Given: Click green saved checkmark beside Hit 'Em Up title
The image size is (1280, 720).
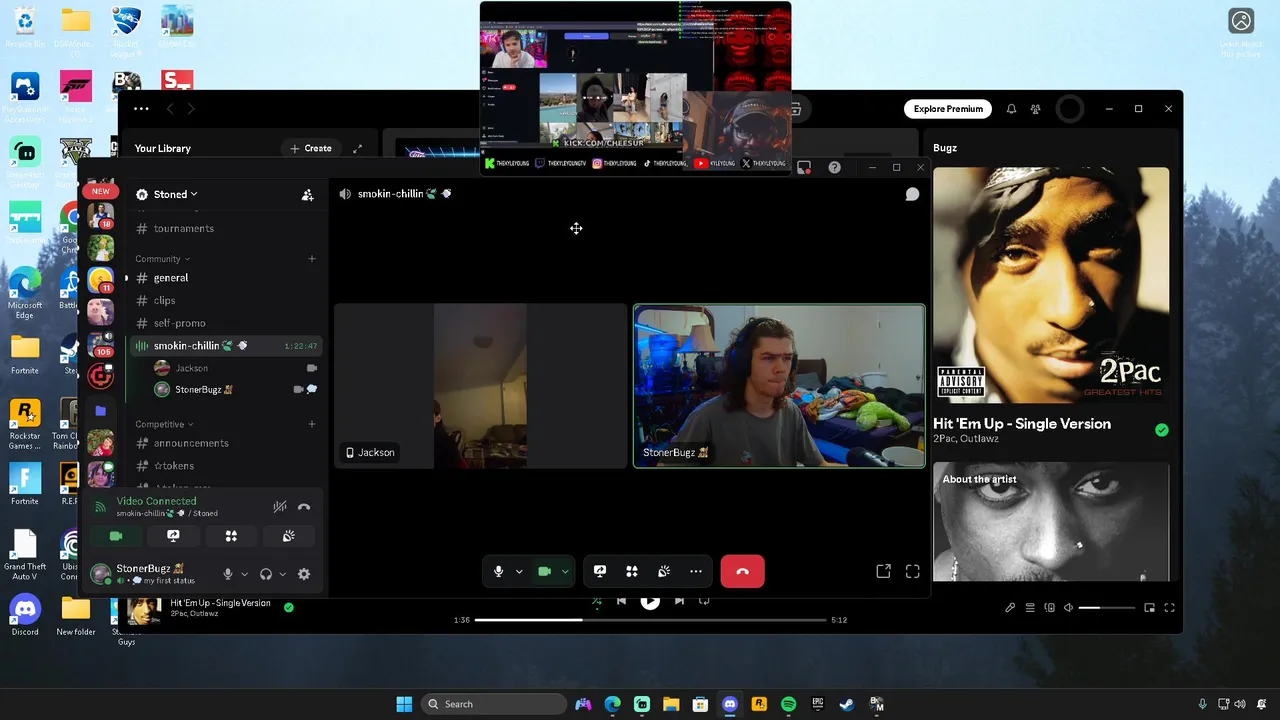Looking at the screenshot, I should [1161, 430].
